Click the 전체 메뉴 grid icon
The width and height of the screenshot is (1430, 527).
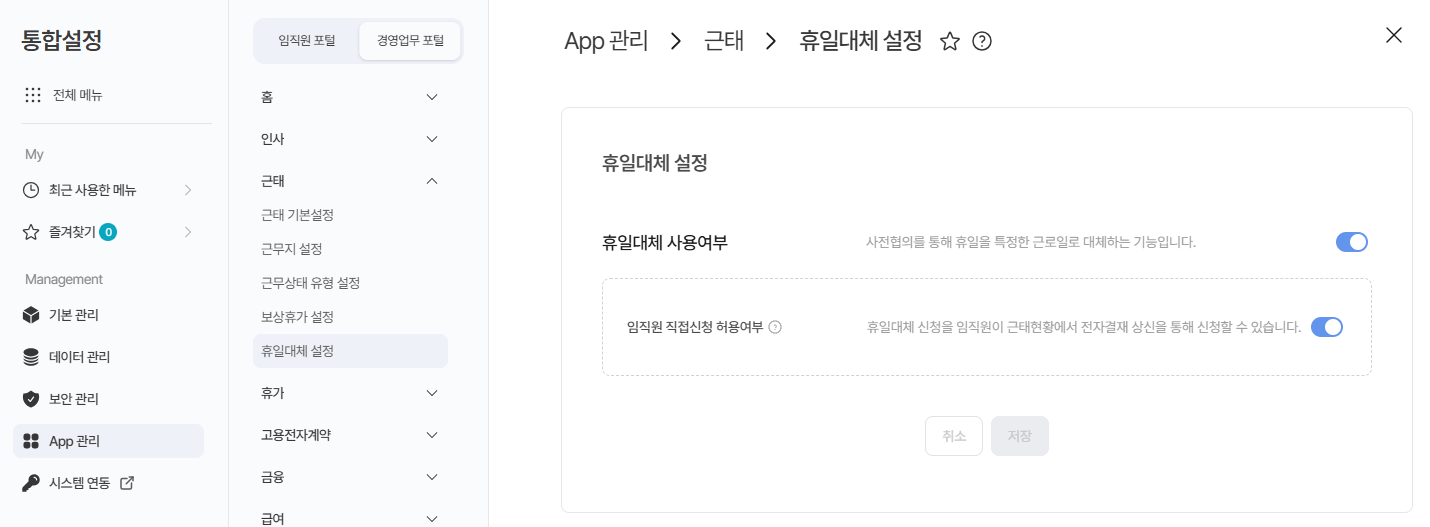coord(33,95)
